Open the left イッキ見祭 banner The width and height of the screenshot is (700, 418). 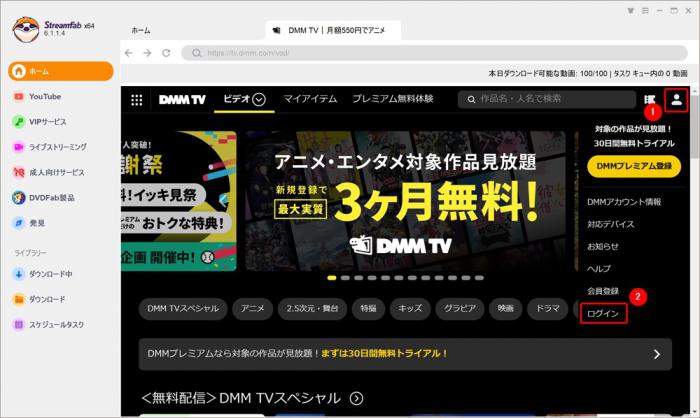[179, 201]
